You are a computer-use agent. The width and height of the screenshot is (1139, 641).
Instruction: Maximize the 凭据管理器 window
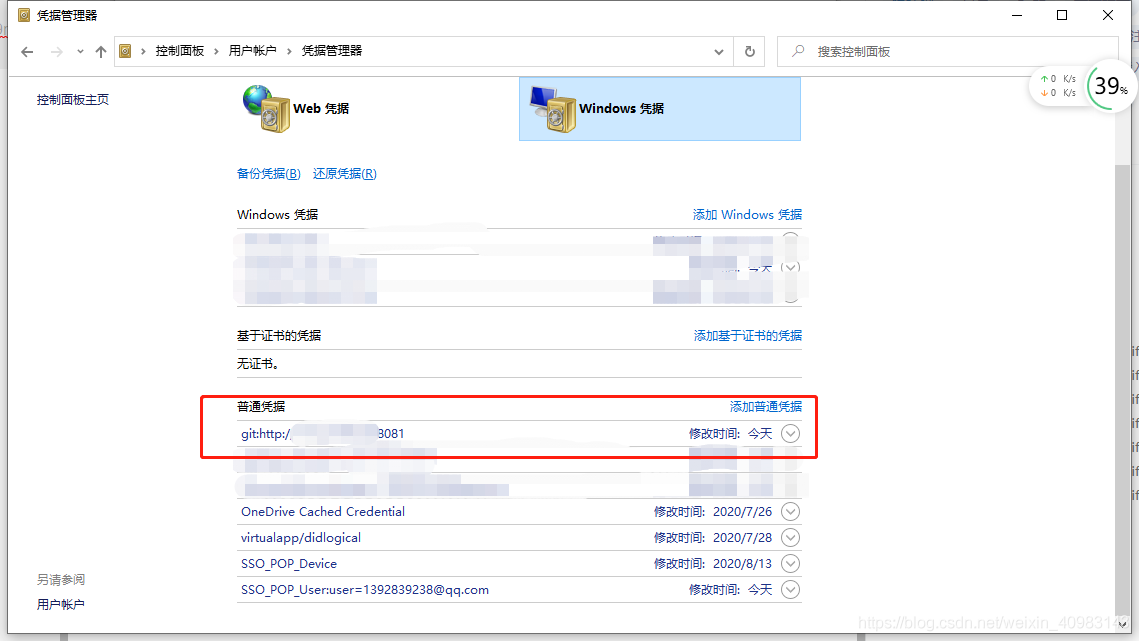click(x=1062, y=15)
